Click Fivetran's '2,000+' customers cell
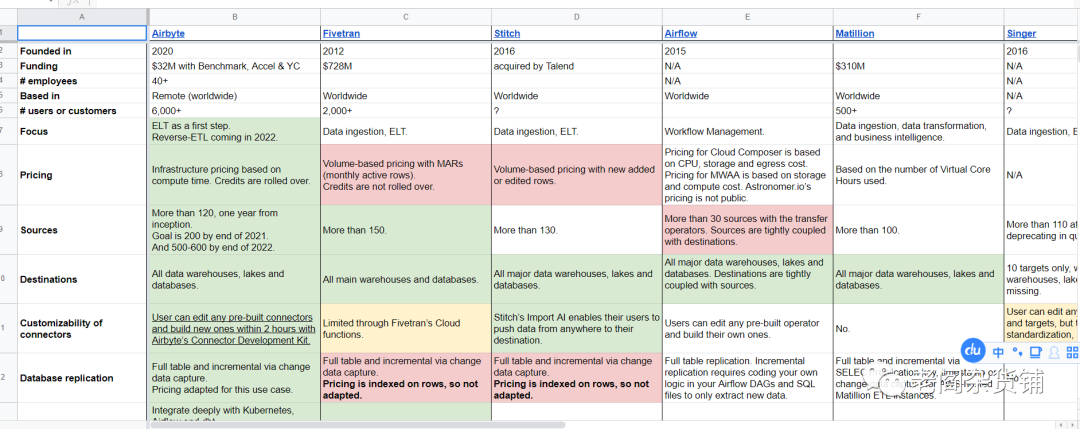 coord(406,111)
